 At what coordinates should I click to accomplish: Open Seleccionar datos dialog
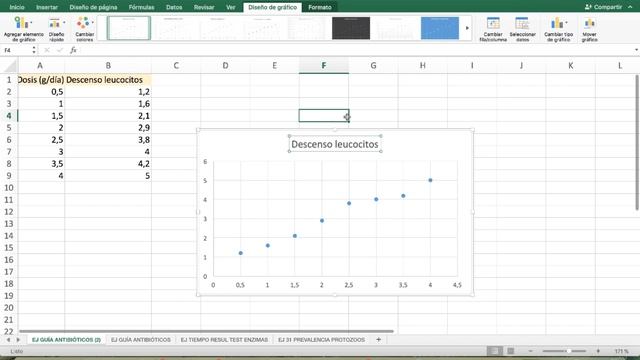coord(522,29)
